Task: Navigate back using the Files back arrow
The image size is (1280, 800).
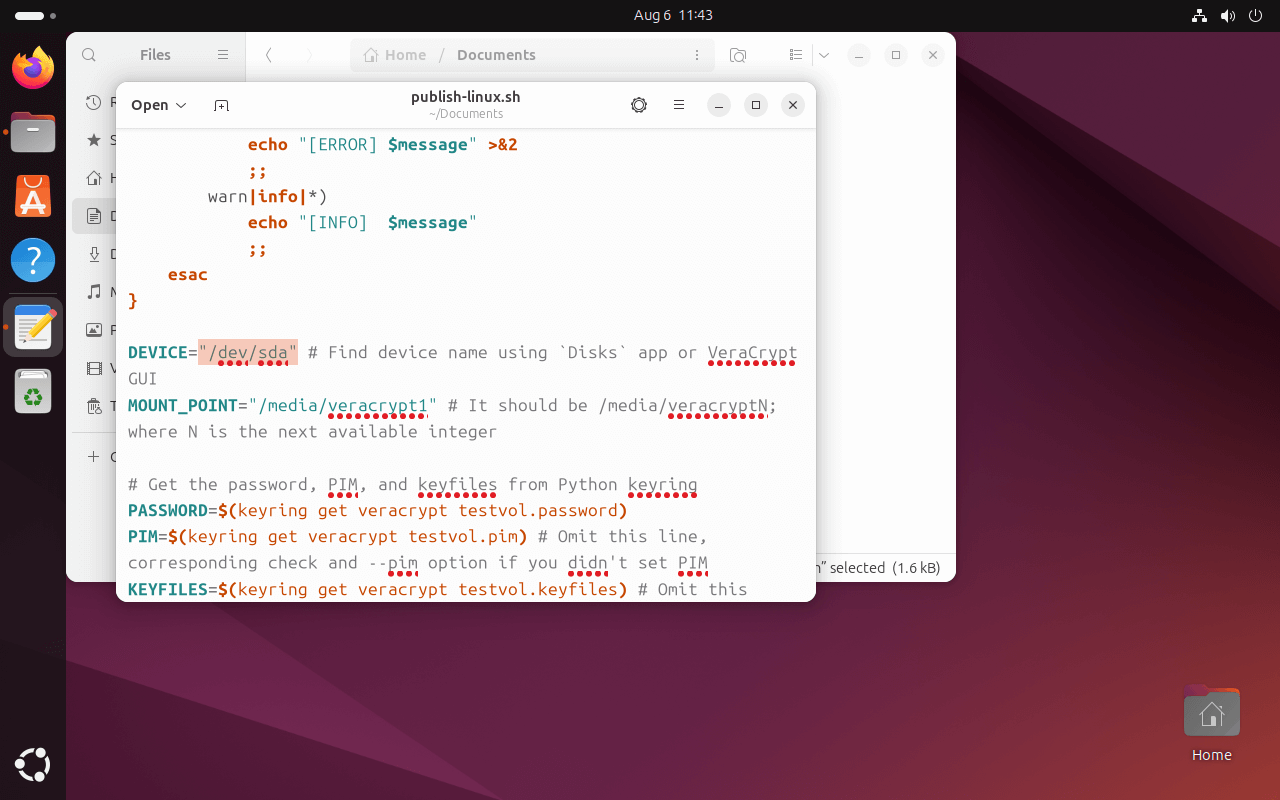Action: (x=268, y=55)
